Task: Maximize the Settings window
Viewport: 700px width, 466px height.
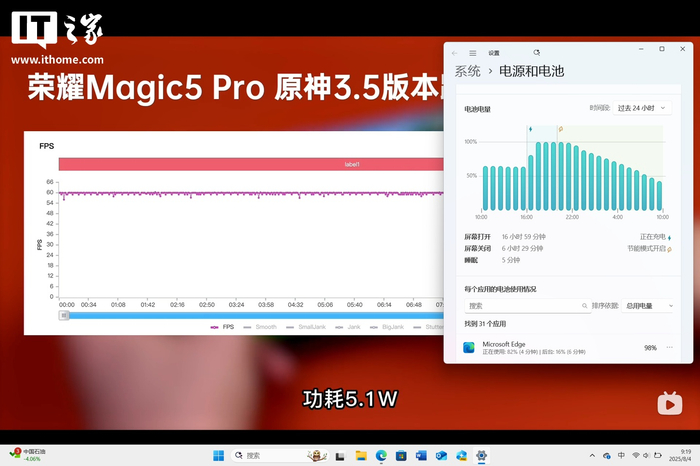Action: (x=662, y=49)
